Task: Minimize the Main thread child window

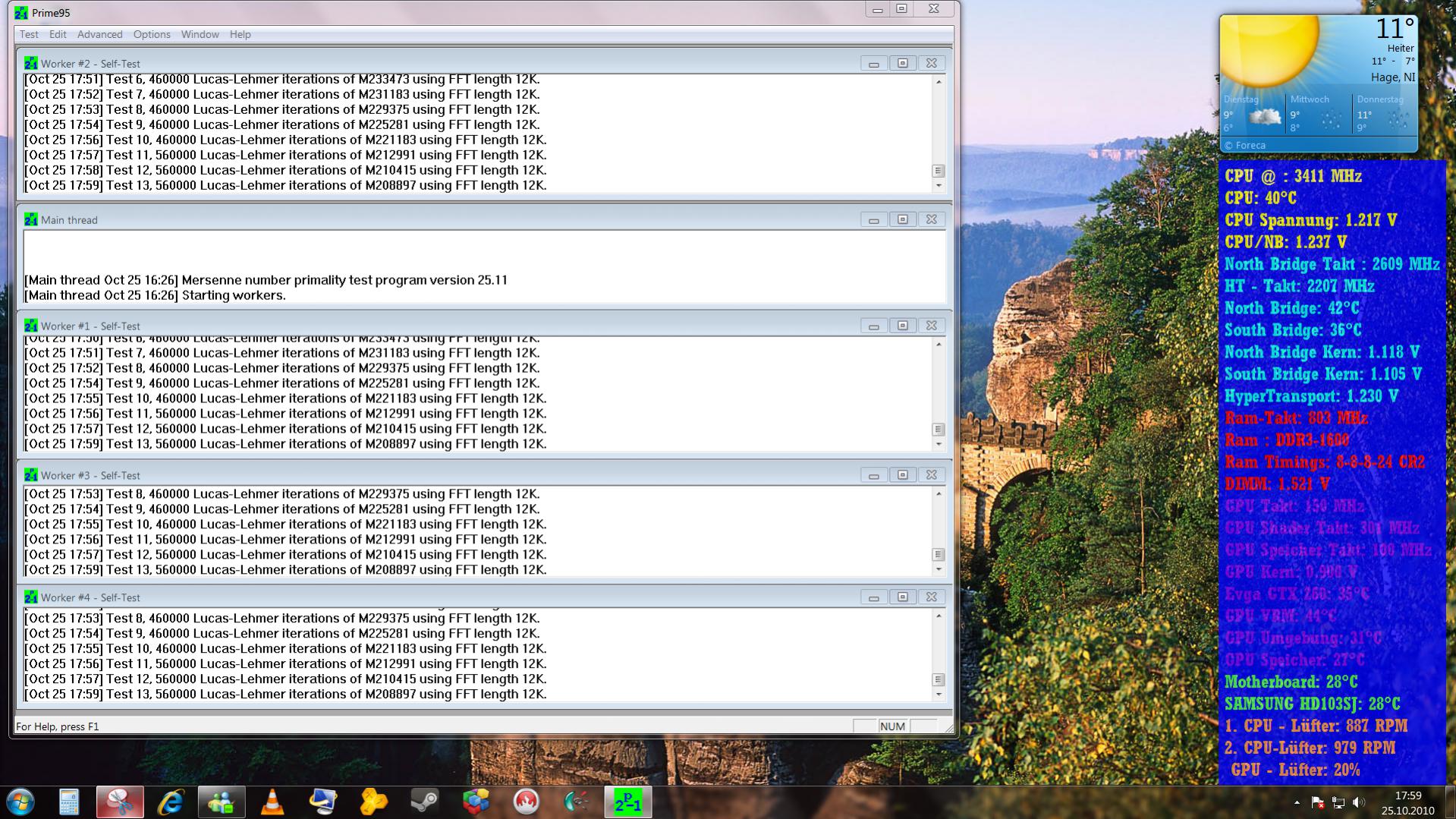Action: [x=873, y=219]
